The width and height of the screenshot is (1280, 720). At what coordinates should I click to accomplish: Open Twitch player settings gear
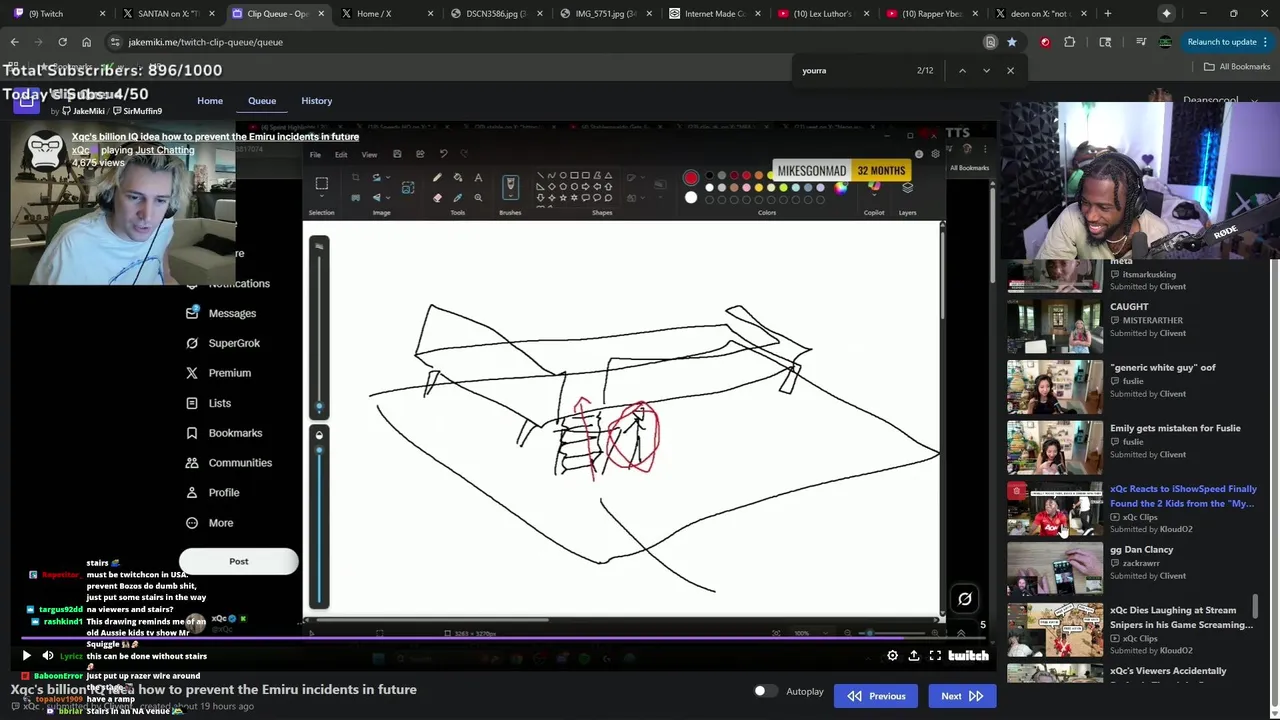(x=892, y=656)
